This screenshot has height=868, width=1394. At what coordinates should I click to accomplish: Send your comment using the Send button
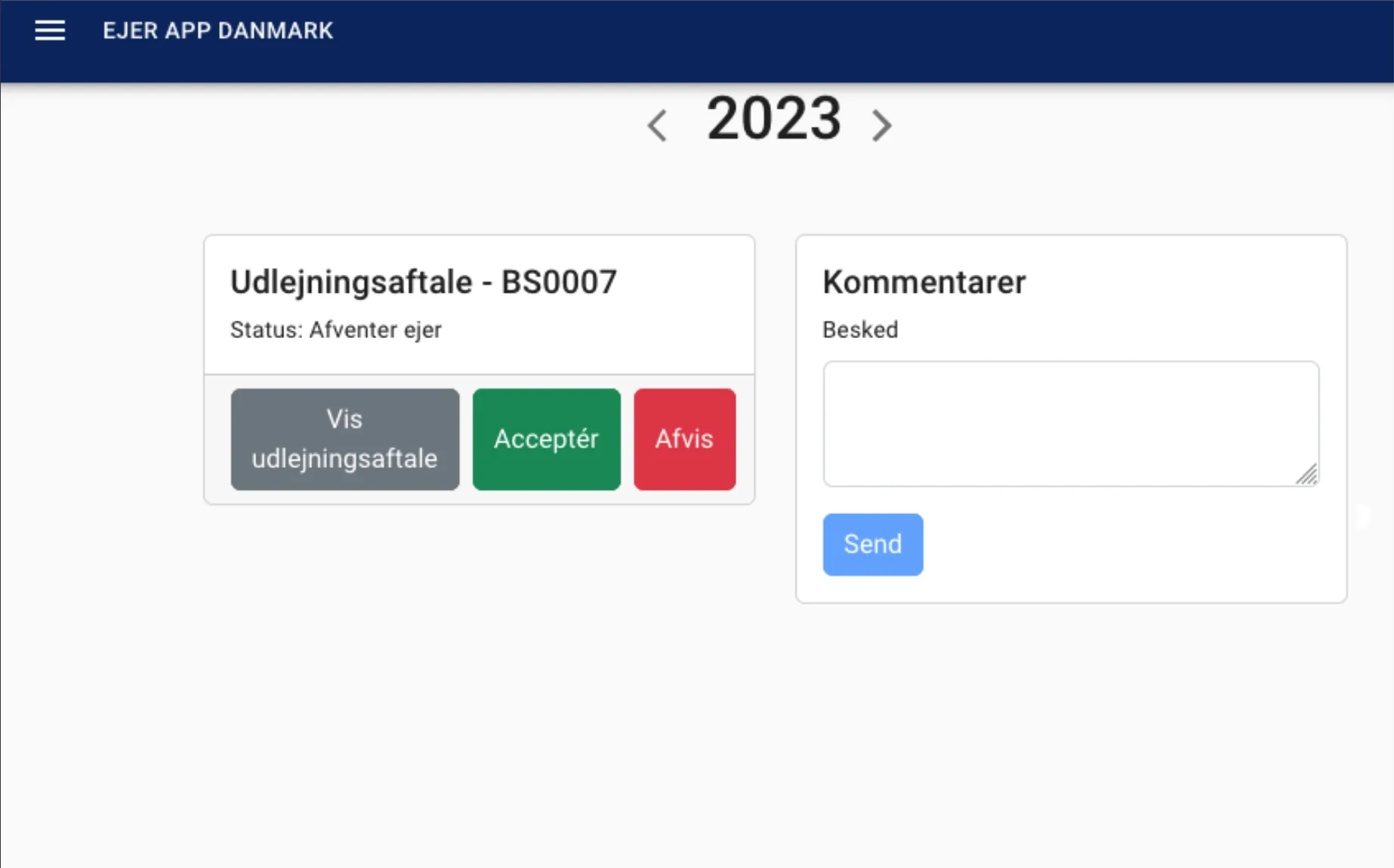pyautogui.click(x=872, y=543)
